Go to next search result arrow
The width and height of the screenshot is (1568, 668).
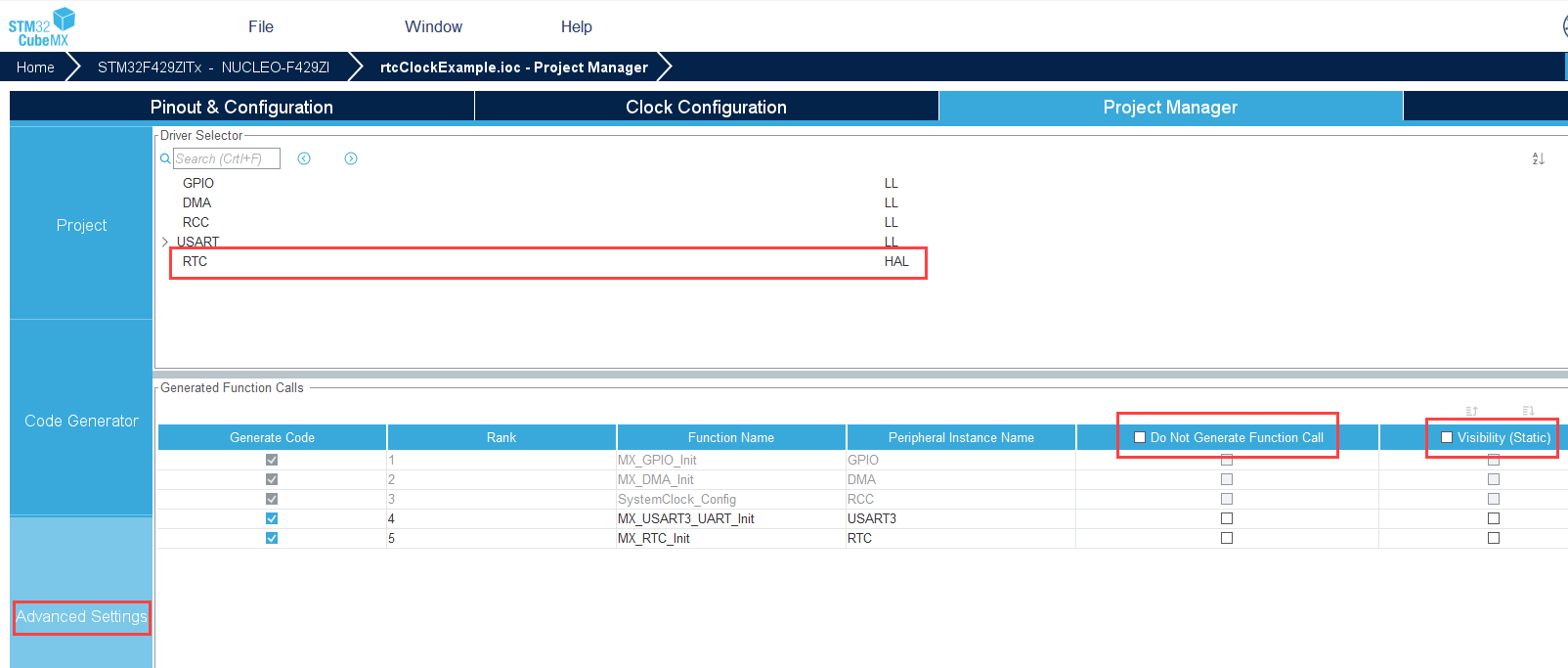point(351,158)
